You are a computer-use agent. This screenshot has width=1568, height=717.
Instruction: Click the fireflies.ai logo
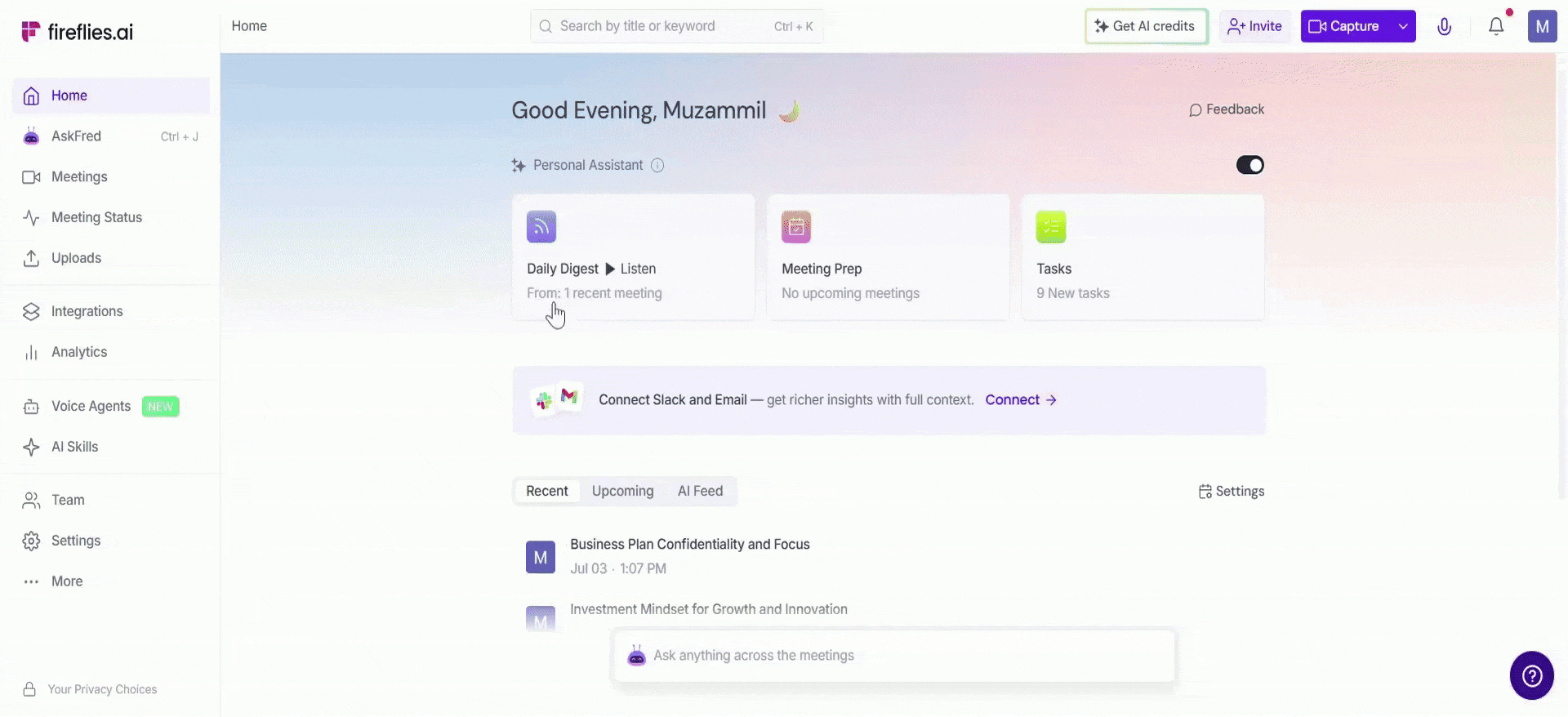pos(78,32)
